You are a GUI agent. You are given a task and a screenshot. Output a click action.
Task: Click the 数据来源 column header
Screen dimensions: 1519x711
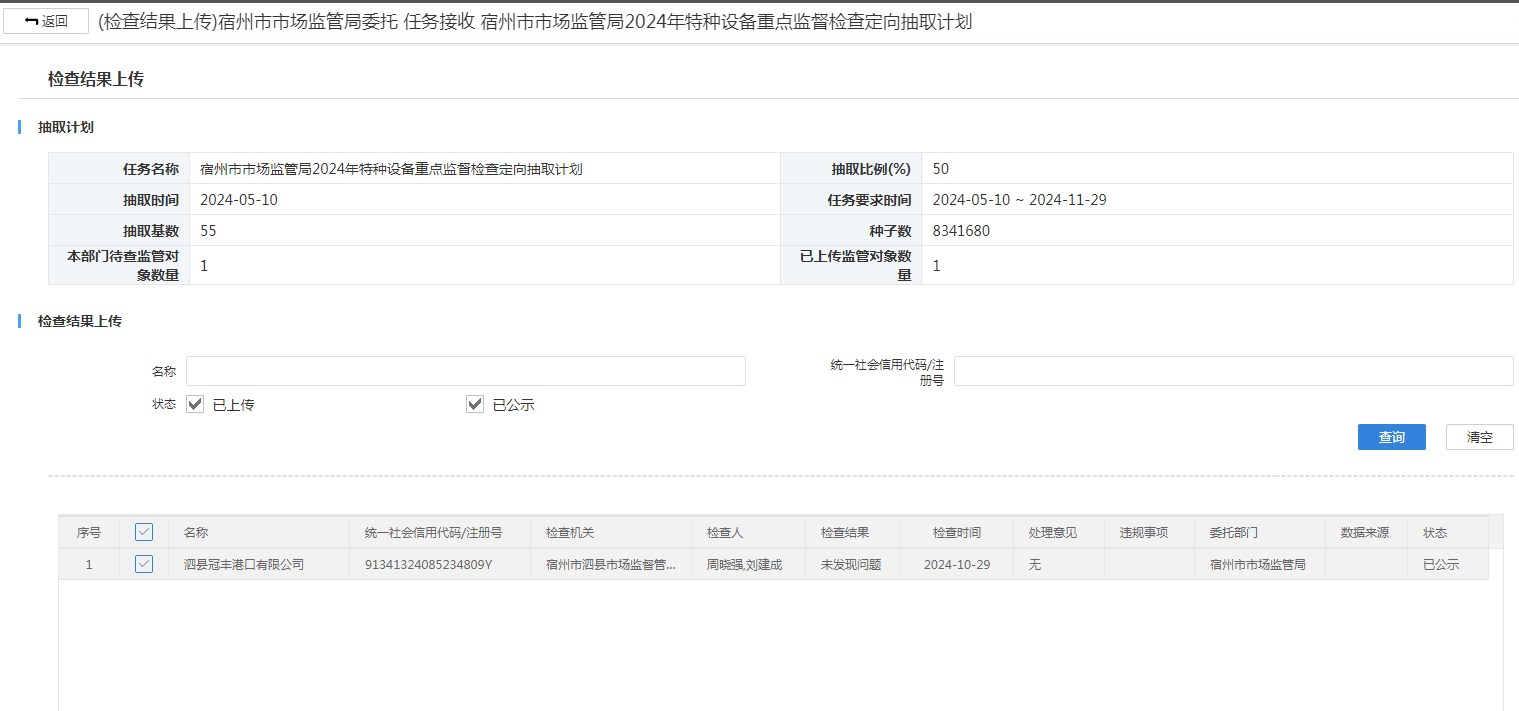[x=1365, y=533]
